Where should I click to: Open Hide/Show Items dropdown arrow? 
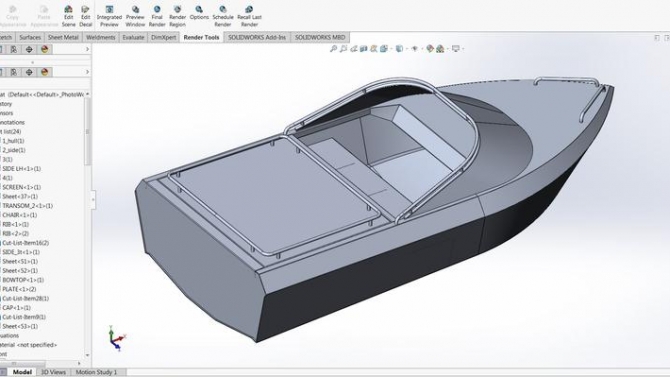point(421,49)
